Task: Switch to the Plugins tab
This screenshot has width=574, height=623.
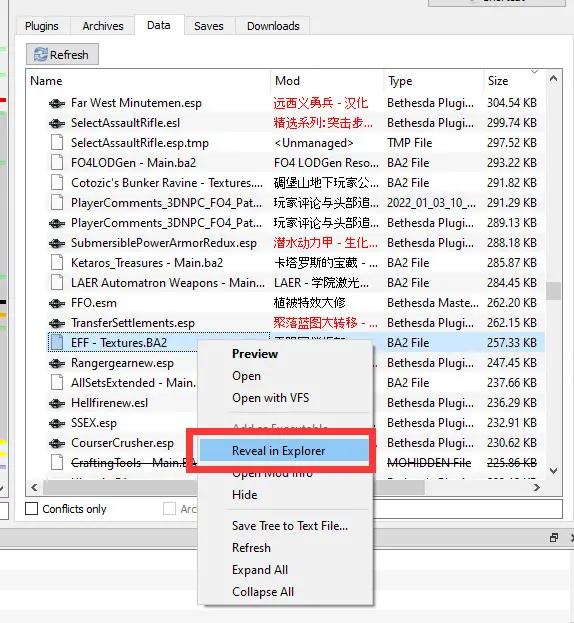Action: (x=42, y=26)
